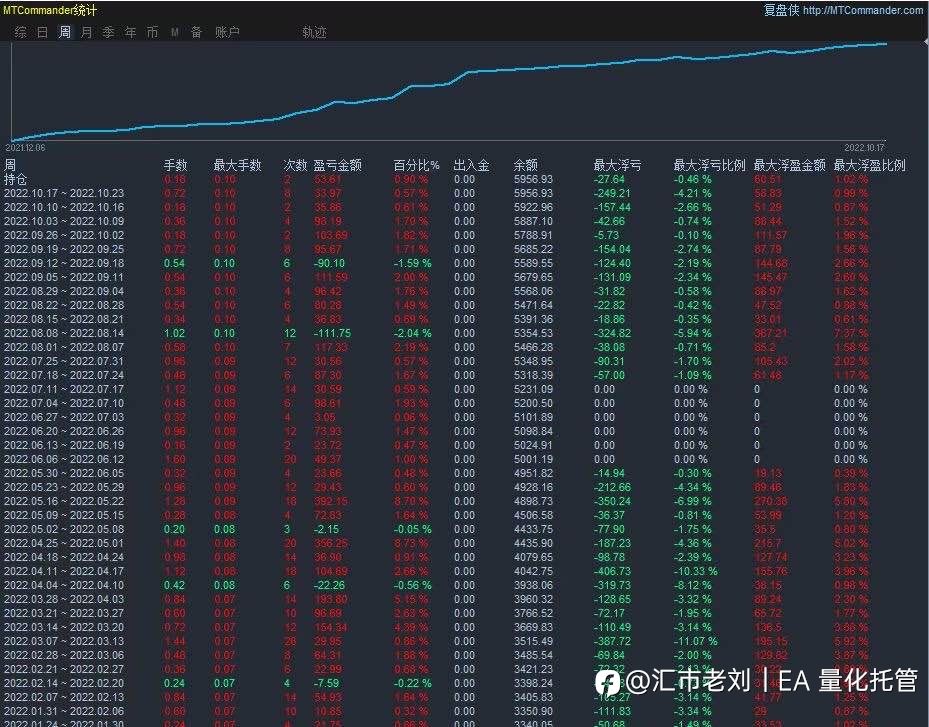
Task: Click the chart end date 2022.10.17
Action: tap(864, 148)
